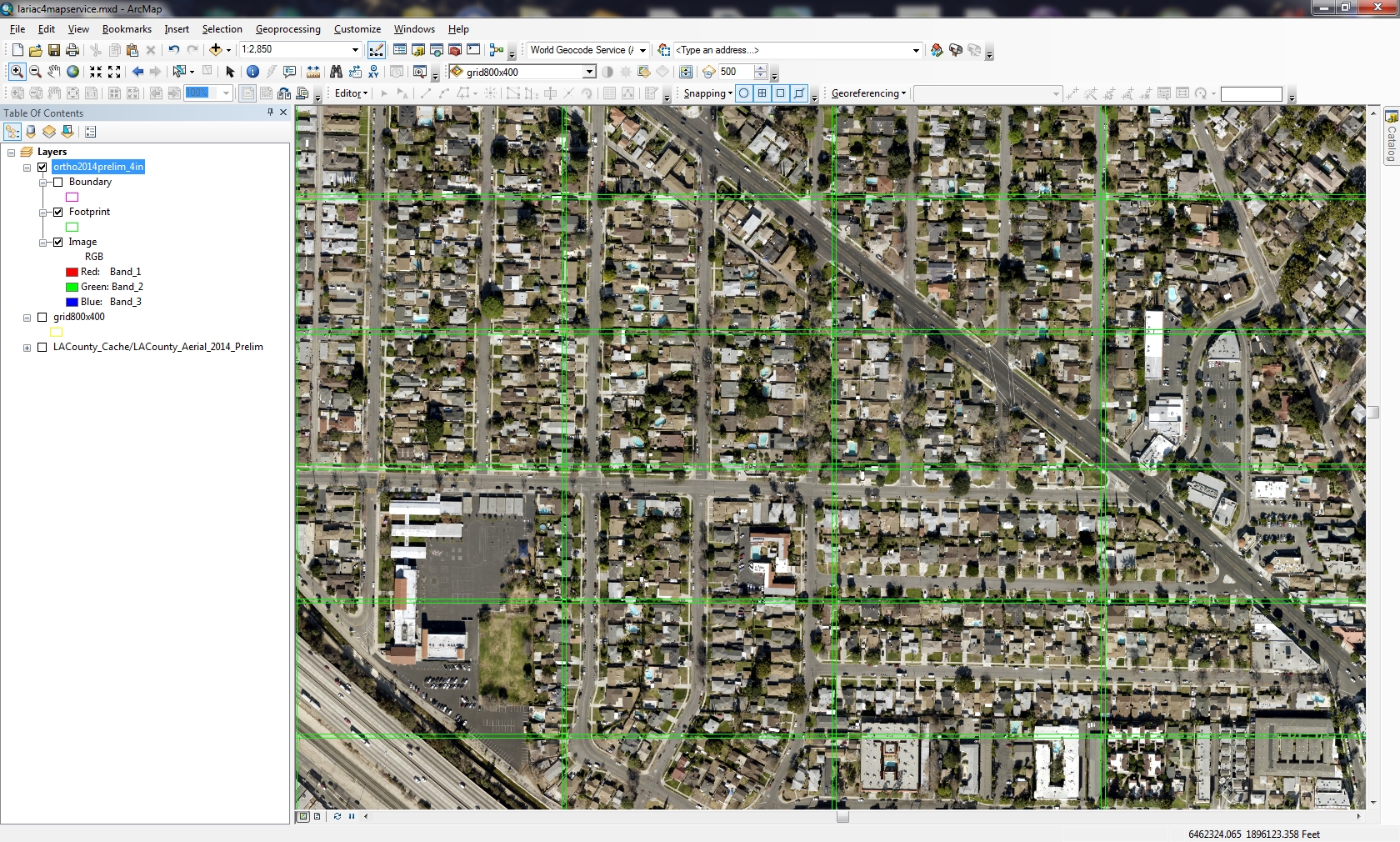Image resolution: width=1400 pixels, height=842 pixels.
Task: Click the red Band_1 color swatch
Action: click(x=72, y=272)
